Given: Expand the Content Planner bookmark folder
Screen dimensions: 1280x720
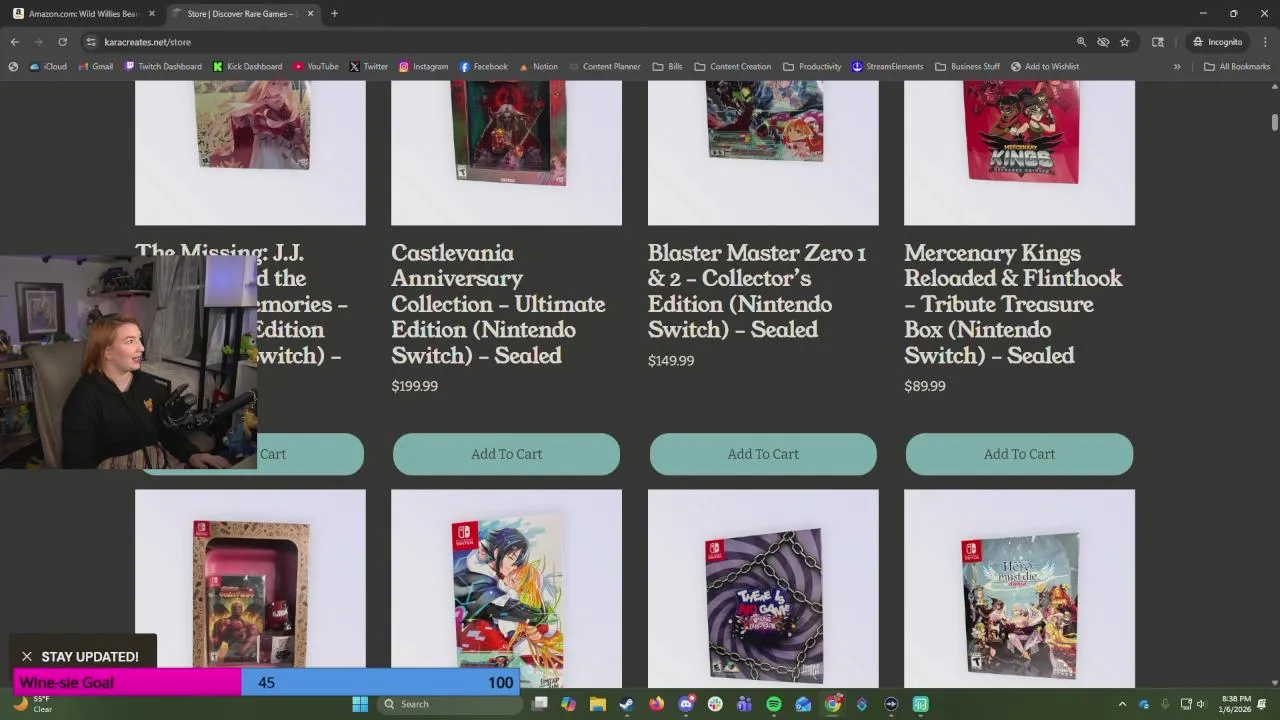Looking at the screenshot, I should (604, 67).
